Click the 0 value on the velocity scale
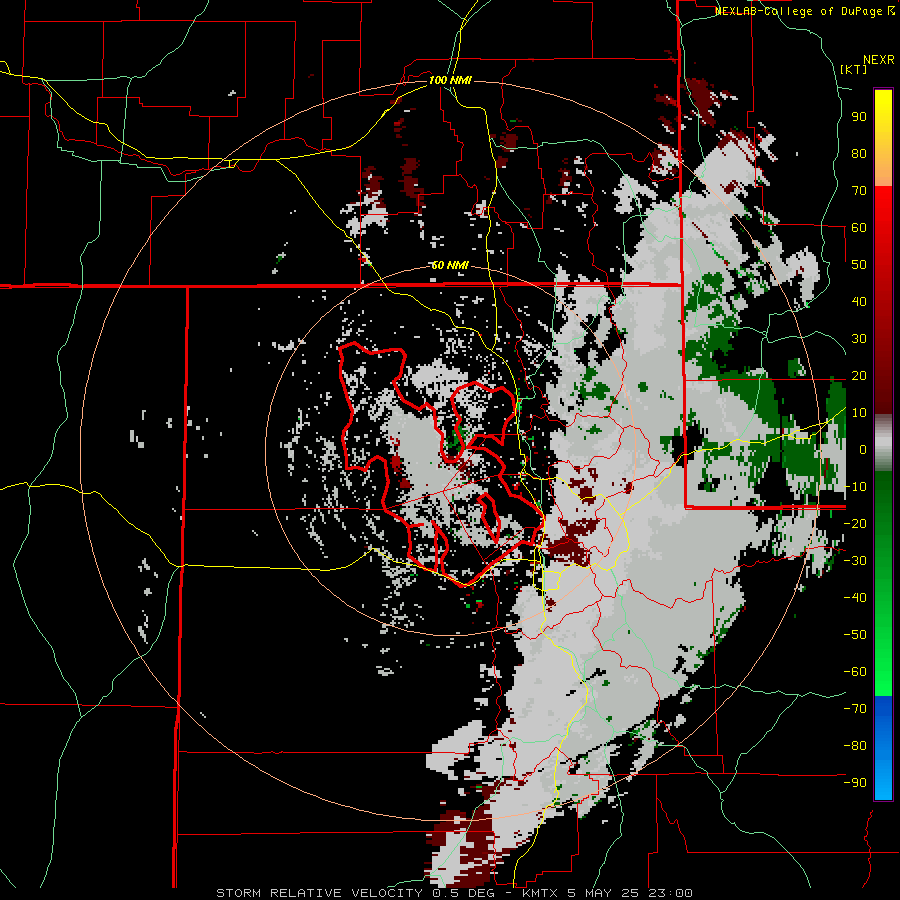 click(863, 449)
